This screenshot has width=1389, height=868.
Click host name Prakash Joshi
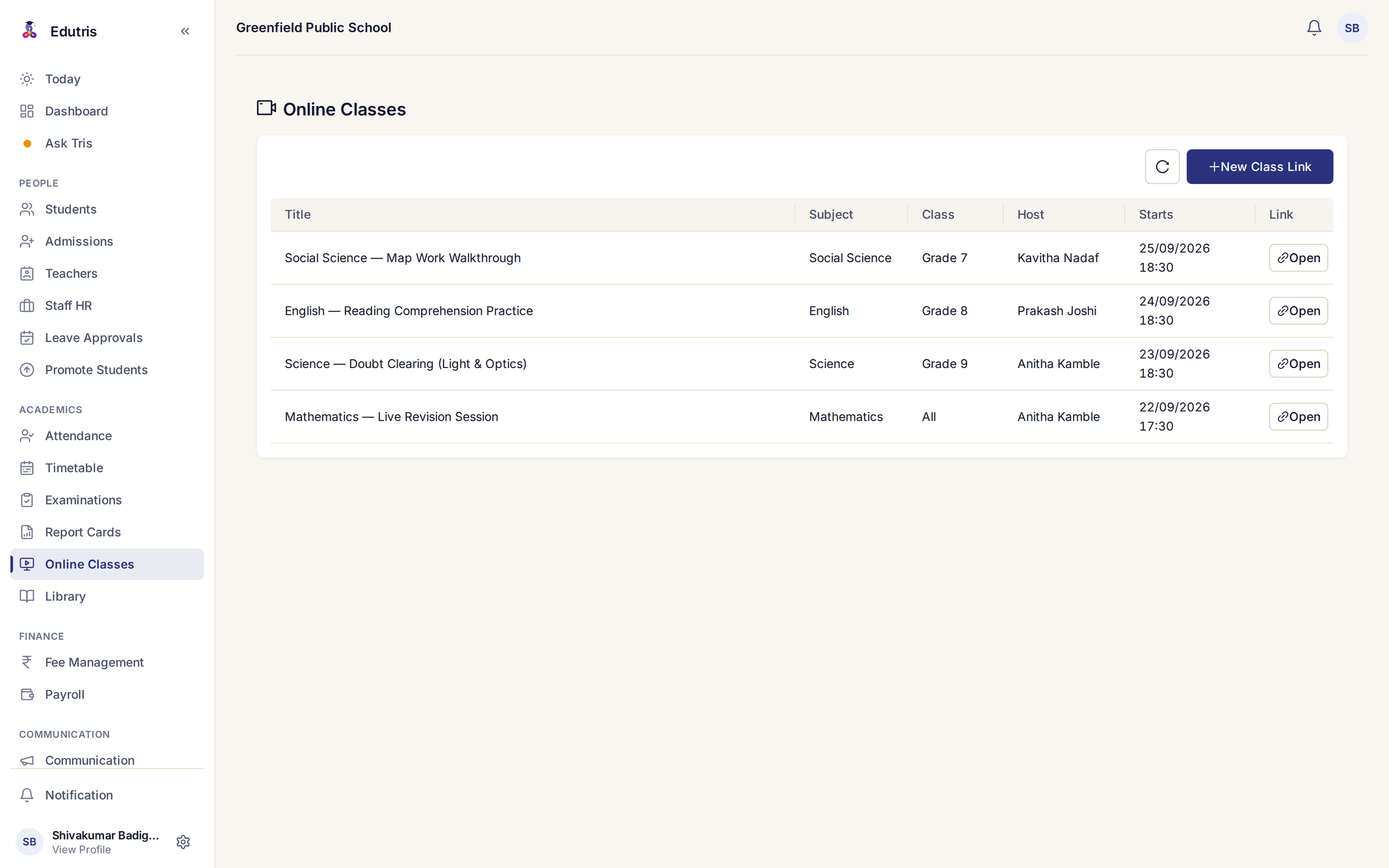pyautogui.click(x=1057, y=311)
